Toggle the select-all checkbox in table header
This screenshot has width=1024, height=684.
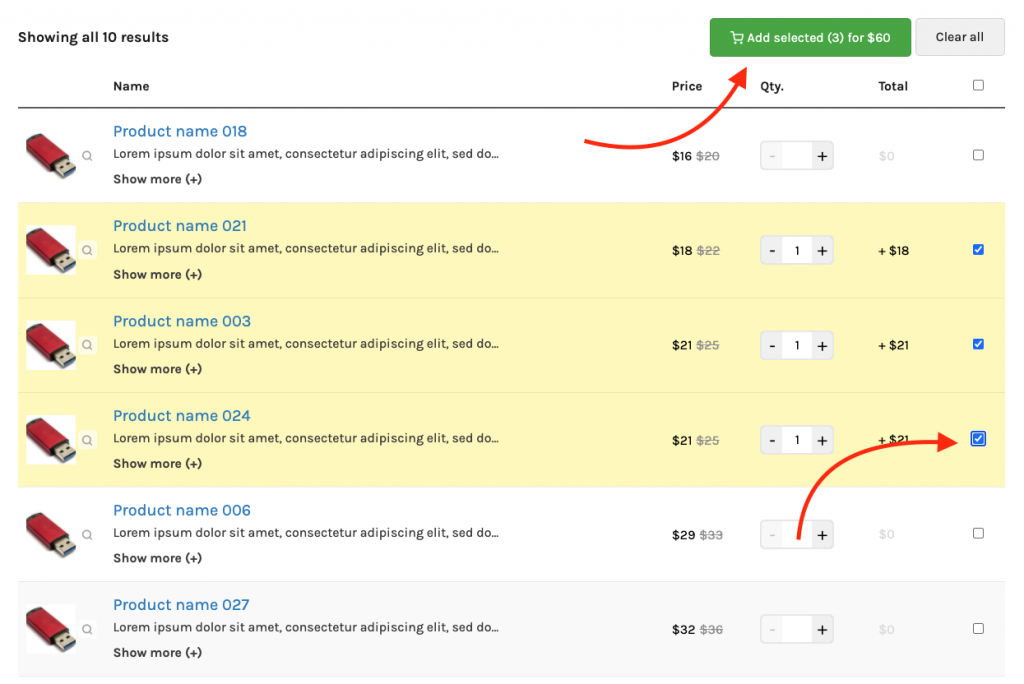pyautogui.click(x=978, y=86)
